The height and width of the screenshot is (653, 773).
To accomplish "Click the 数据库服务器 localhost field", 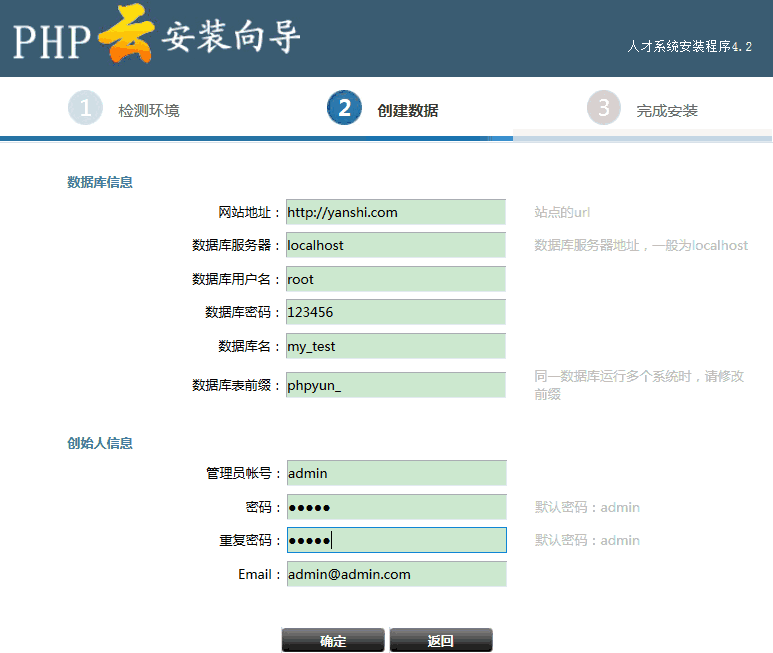I will click(395, 245).
